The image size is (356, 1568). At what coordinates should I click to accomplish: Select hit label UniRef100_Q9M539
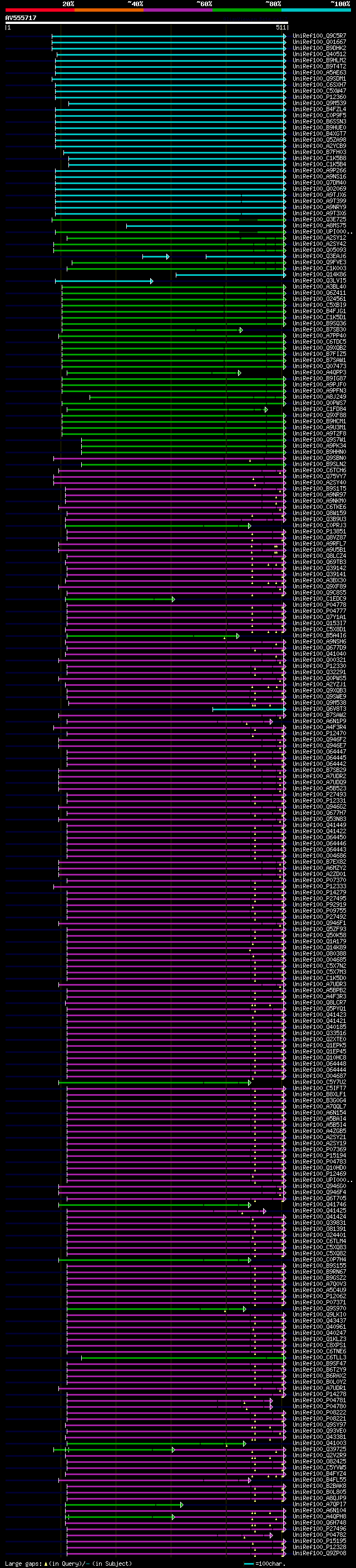click(319, 103)
